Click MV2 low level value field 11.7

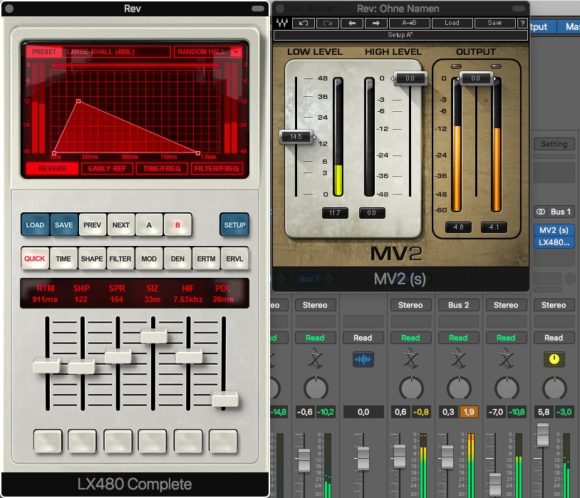[335, 213]
